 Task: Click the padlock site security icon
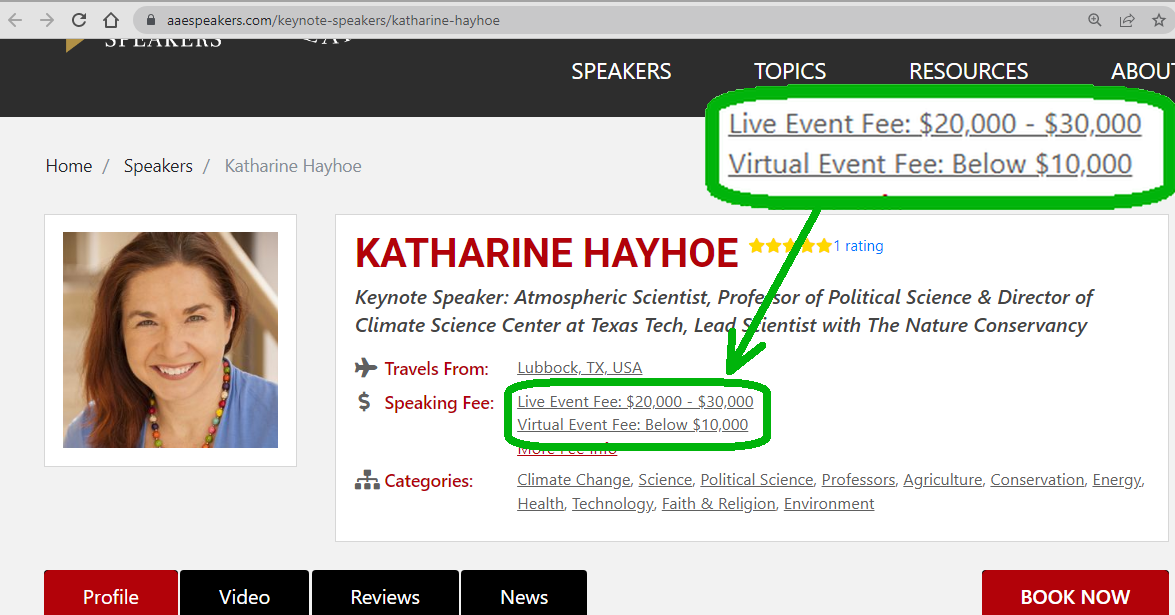click(150, 20)
